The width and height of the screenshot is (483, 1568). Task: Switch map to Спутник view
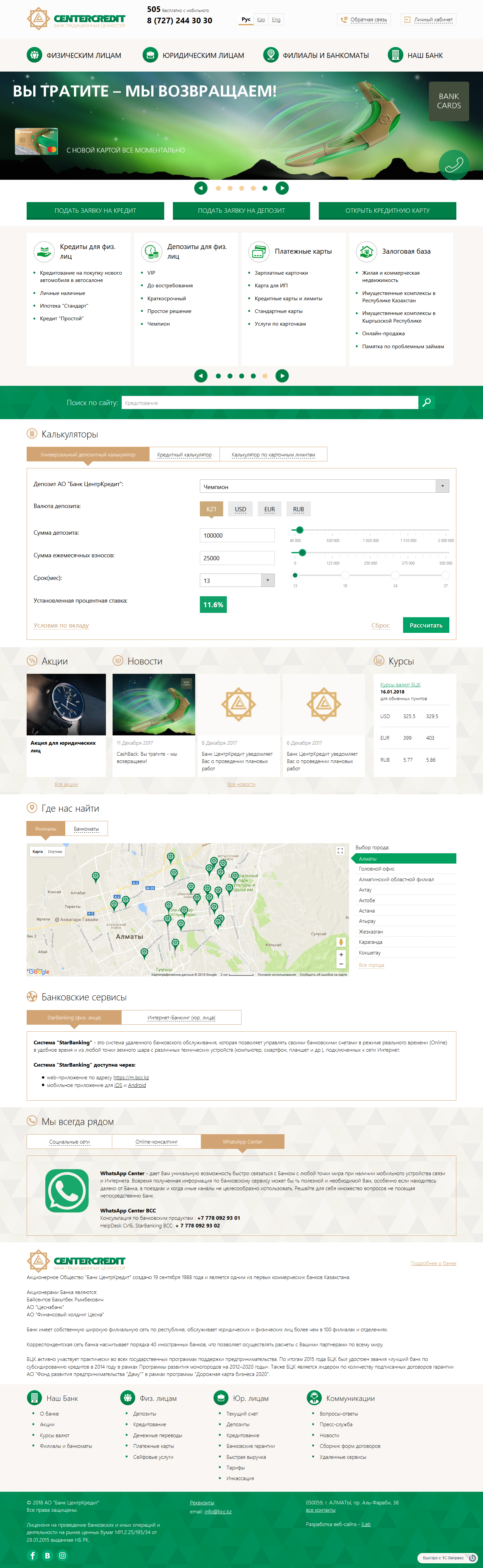click(55, 852)
